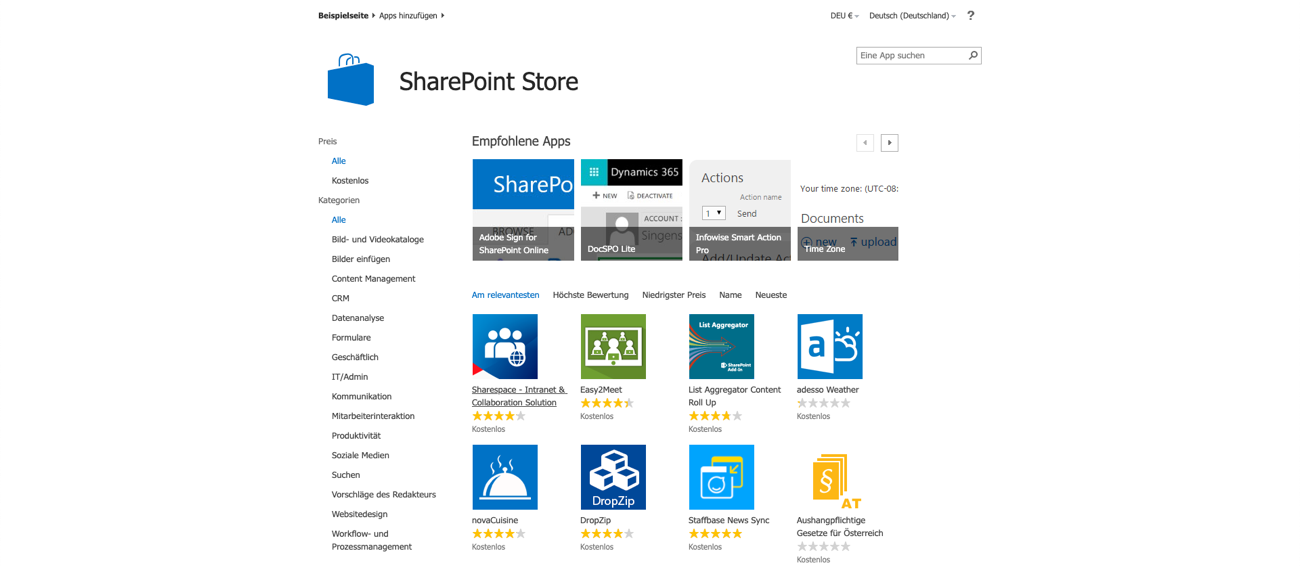This screenshot has height=566, width=1300.
Task: Open the Staffbase News Sync title link
Action: click(729, 520)
